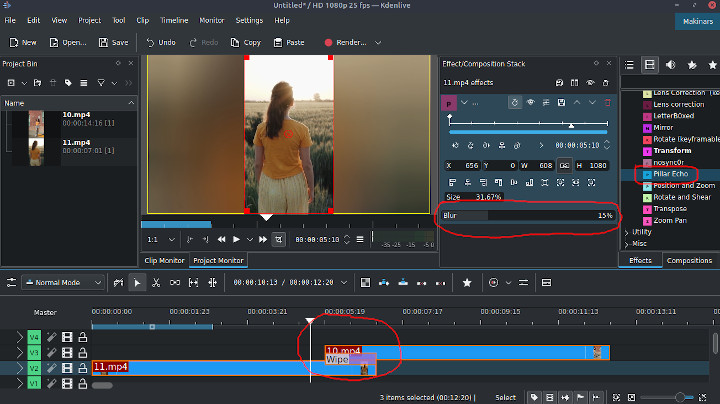The width and height of the screenshot is (720, 404).
Task: Click the fast forward button
Action: click(263, 239)
